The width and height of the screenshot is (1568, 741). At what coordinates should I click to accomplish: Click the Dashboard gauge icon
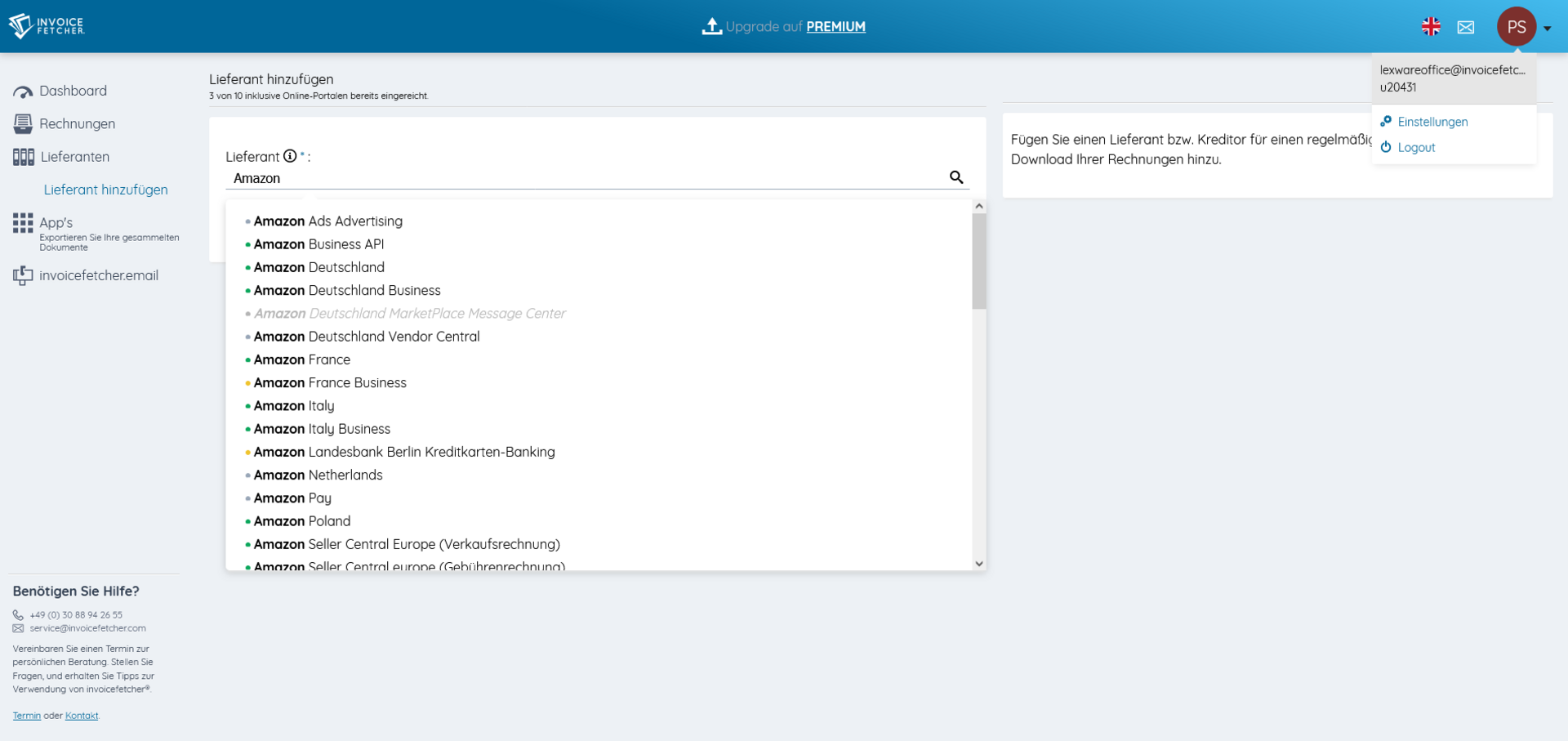23,92
